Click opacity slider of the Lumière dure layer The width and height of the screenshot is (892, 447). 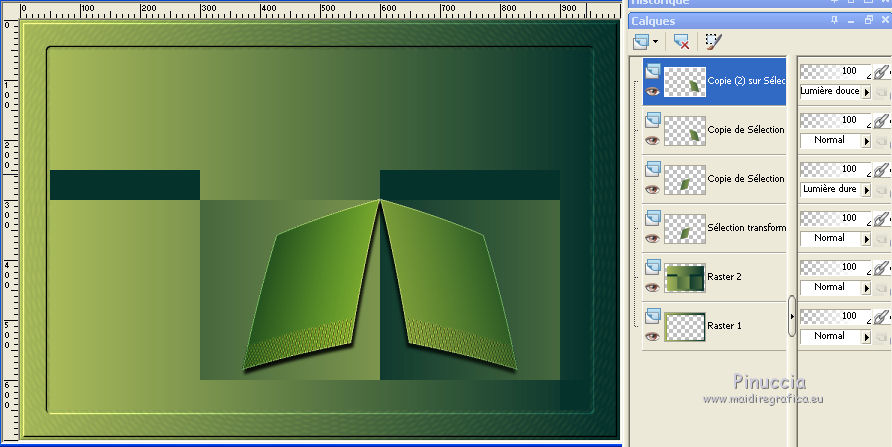[835, 169]
